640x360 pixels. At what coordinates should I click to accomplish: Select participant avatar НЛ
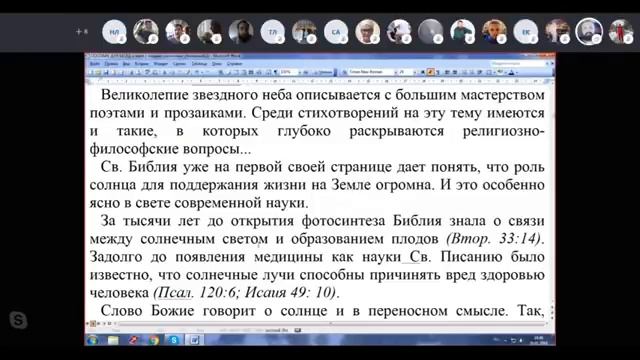tap(114, 31)
